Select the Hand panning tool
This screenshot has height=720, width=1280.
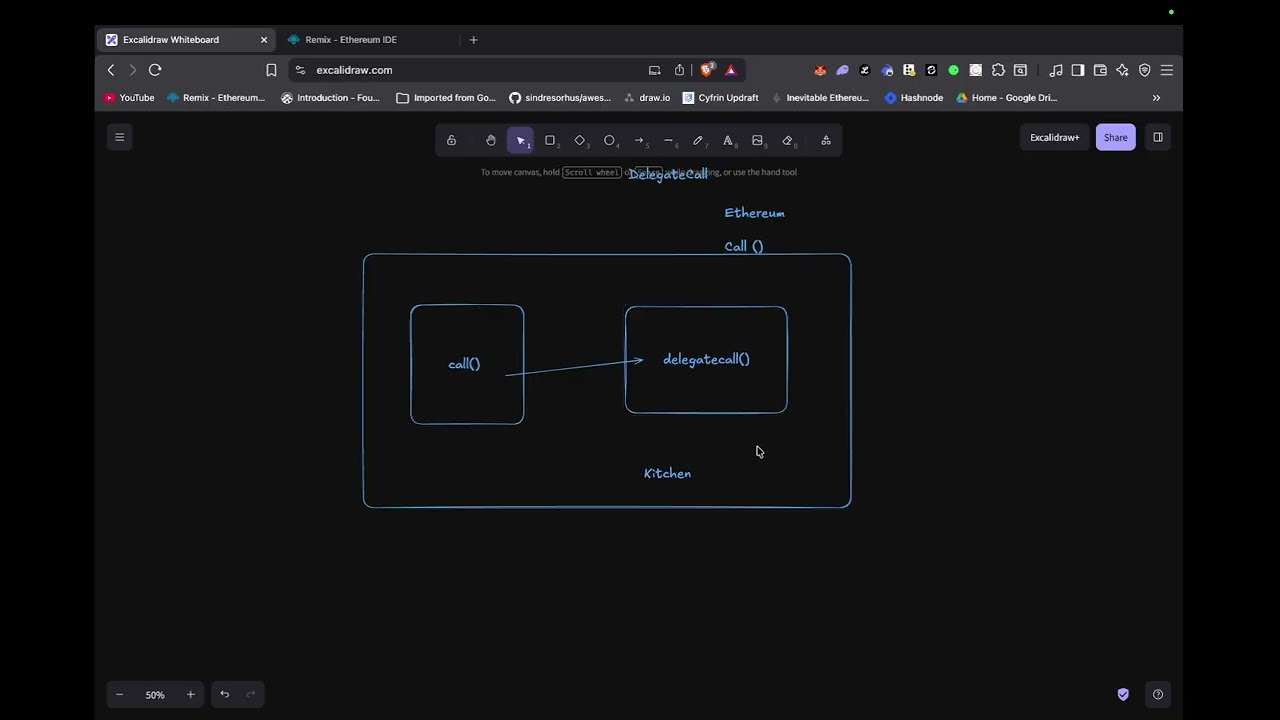pos(491,140)
